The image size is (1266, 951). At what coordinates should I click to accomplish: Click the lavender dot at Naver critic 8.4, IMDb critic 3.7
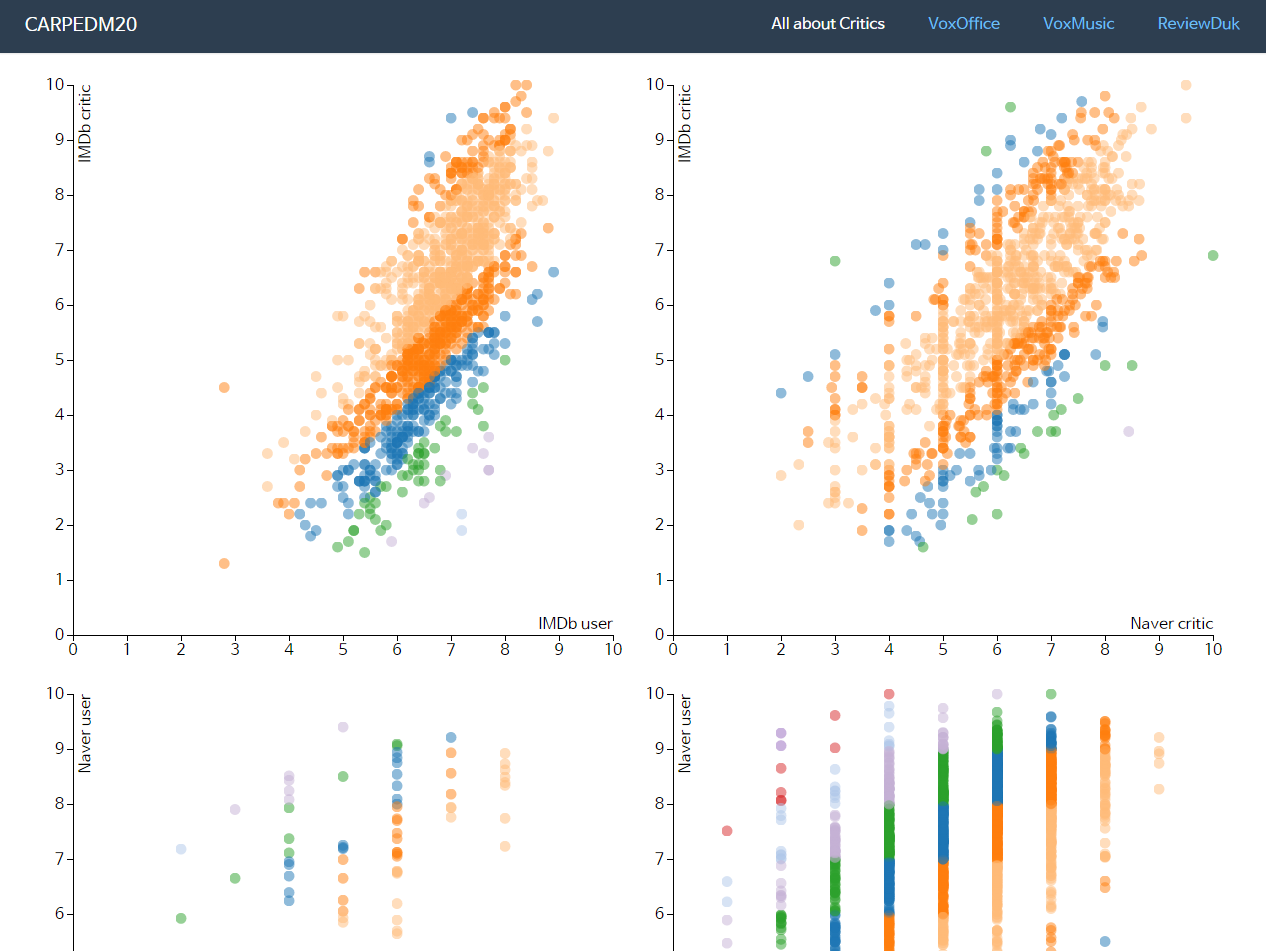click(1129, 431)
